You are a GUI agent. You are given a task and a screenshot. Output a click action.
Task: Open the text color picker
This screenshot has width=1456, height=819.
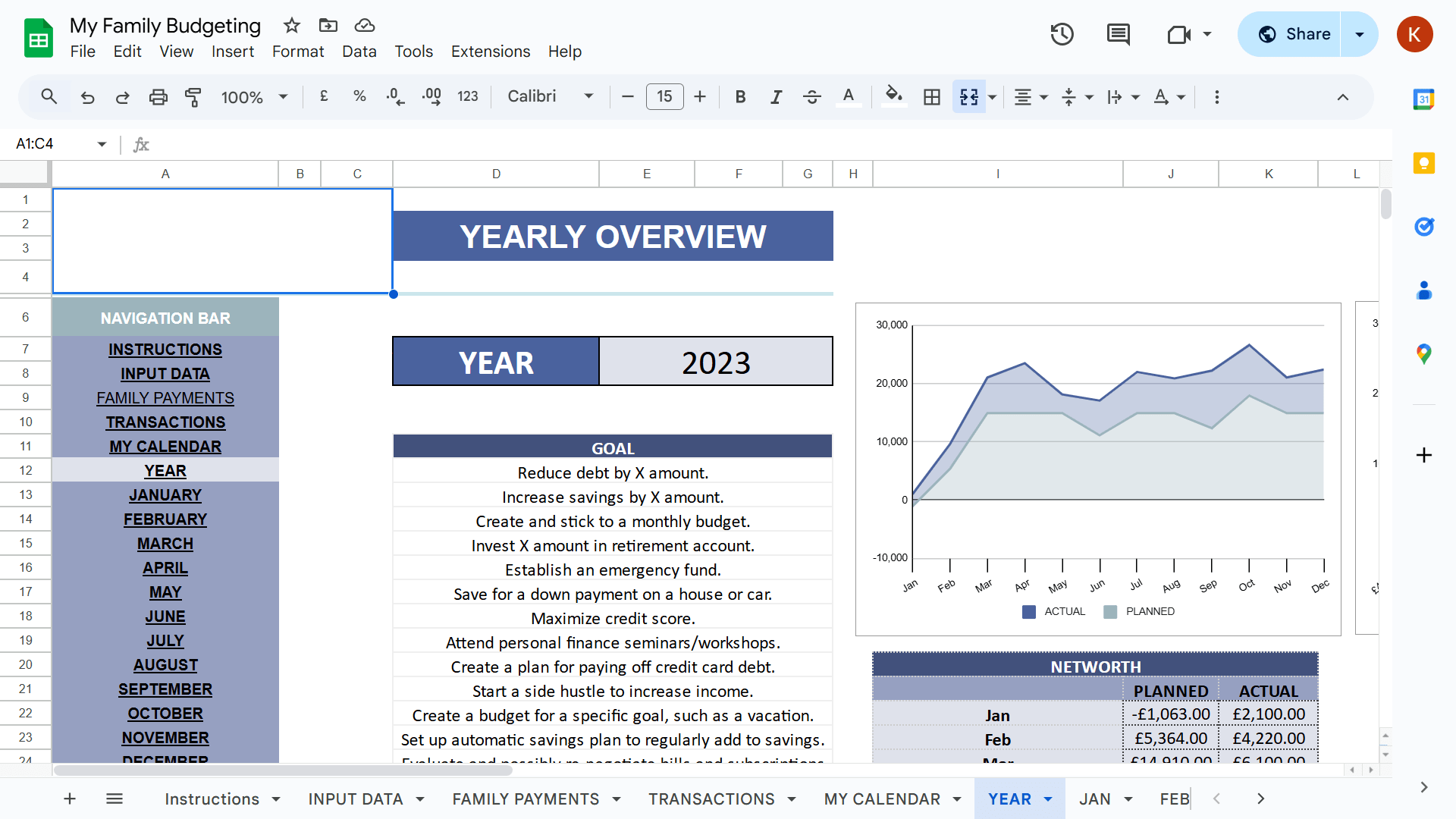pos(849,96)
